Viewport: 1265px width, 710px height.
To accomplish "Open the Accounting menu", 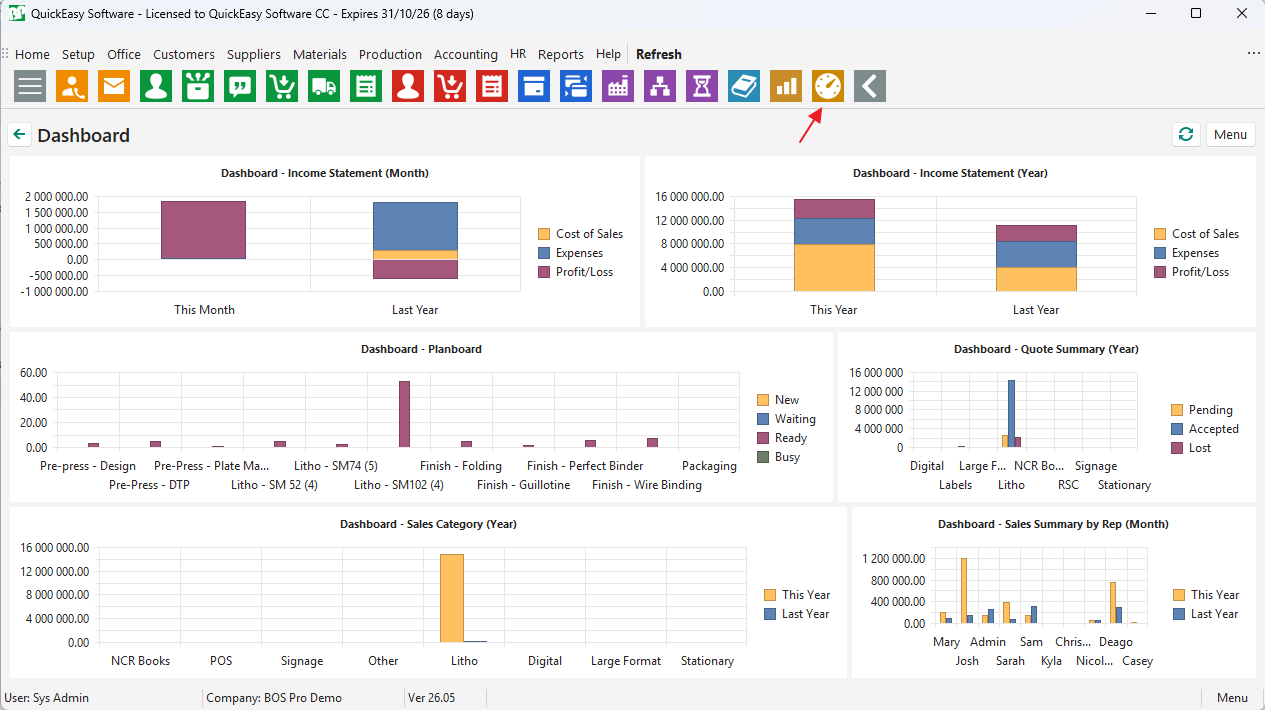I will (x=466, y=54).
